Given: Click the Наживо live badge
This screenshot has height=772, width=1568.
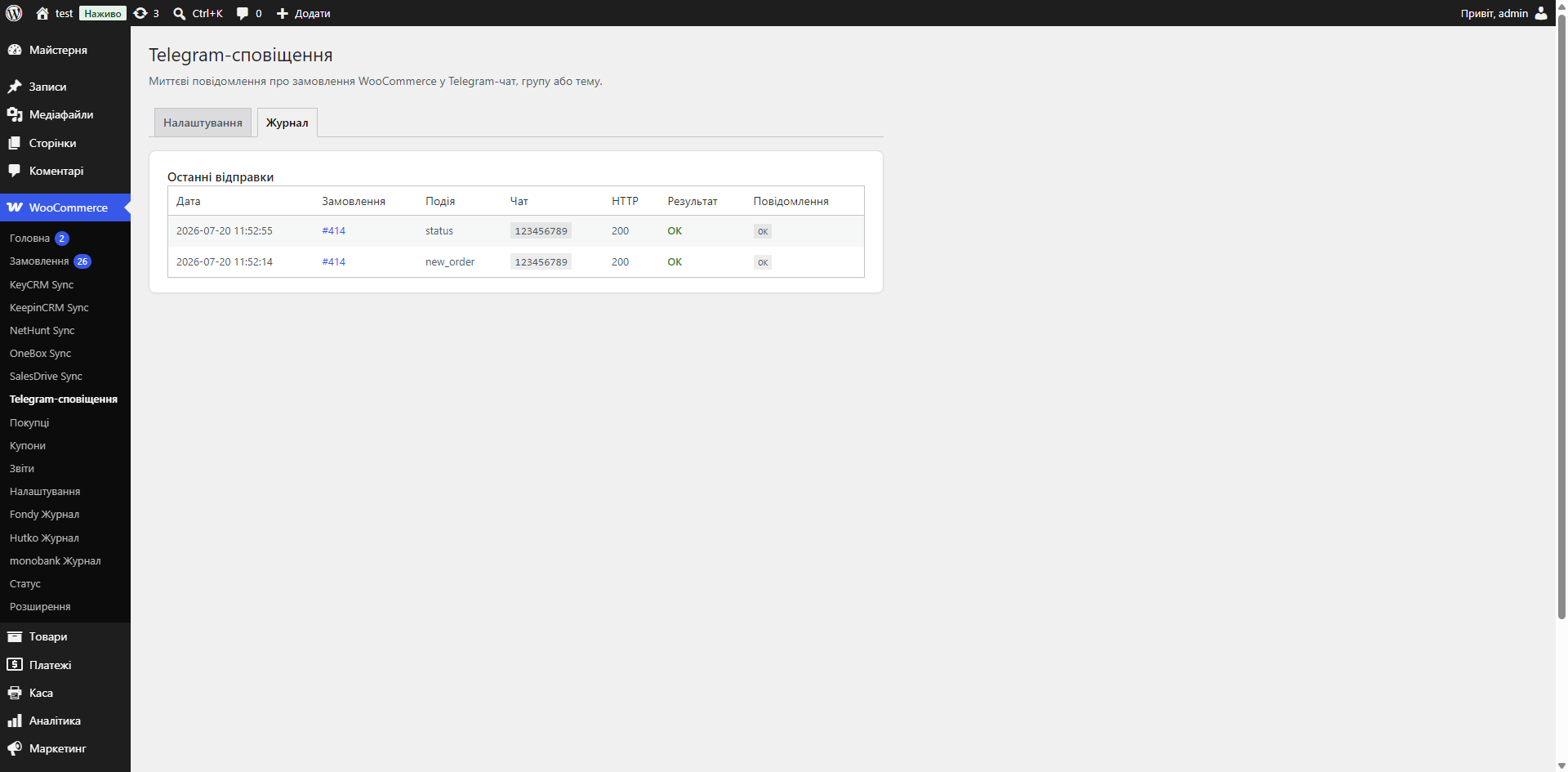Looking at the screenshot, I should coord(103,13).
